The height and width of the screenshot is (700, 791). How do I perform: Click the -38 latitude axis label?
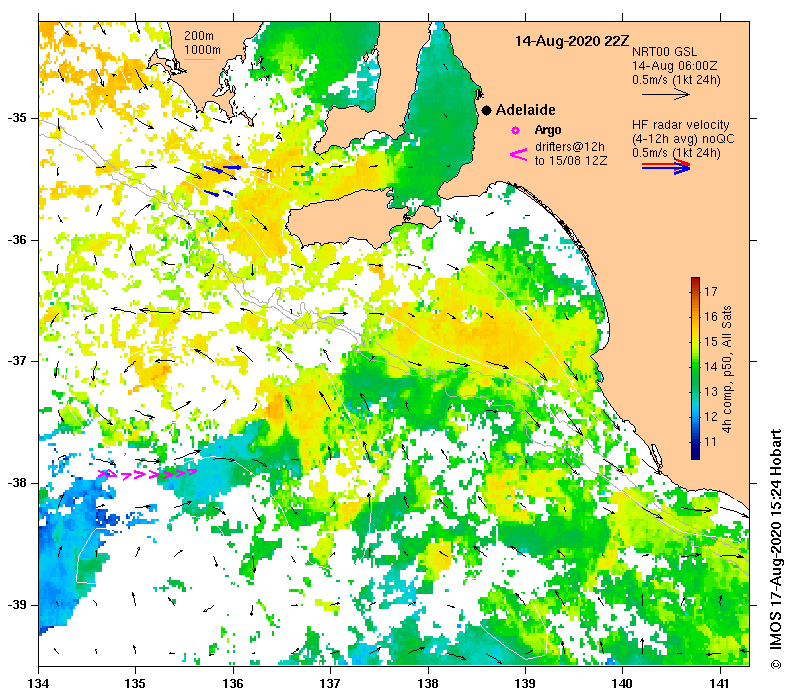(x=17, y=483)
